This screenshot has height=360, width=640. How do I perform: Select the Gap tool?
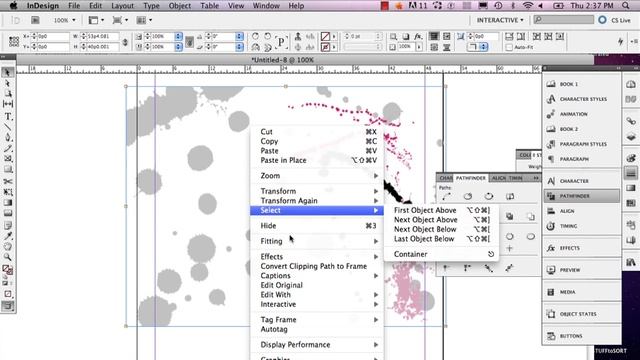(7, 104)
